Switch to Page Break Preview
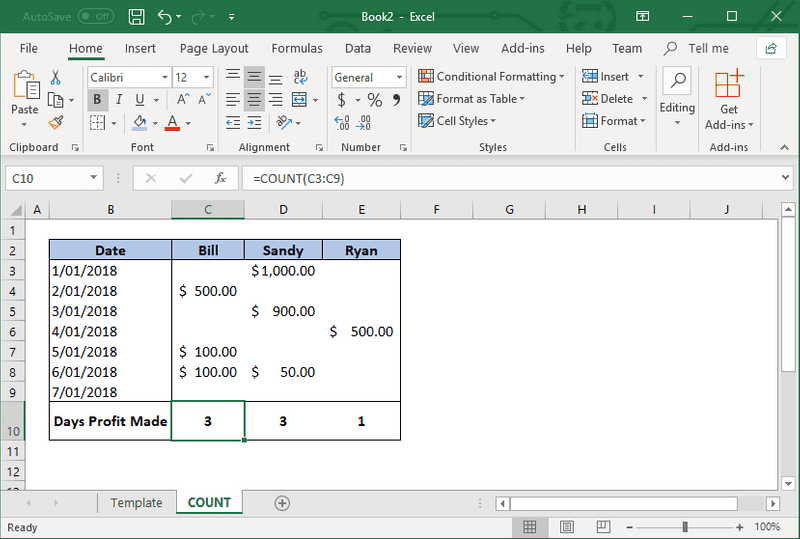The image size is (800, 539). click(x=603, y=527)
